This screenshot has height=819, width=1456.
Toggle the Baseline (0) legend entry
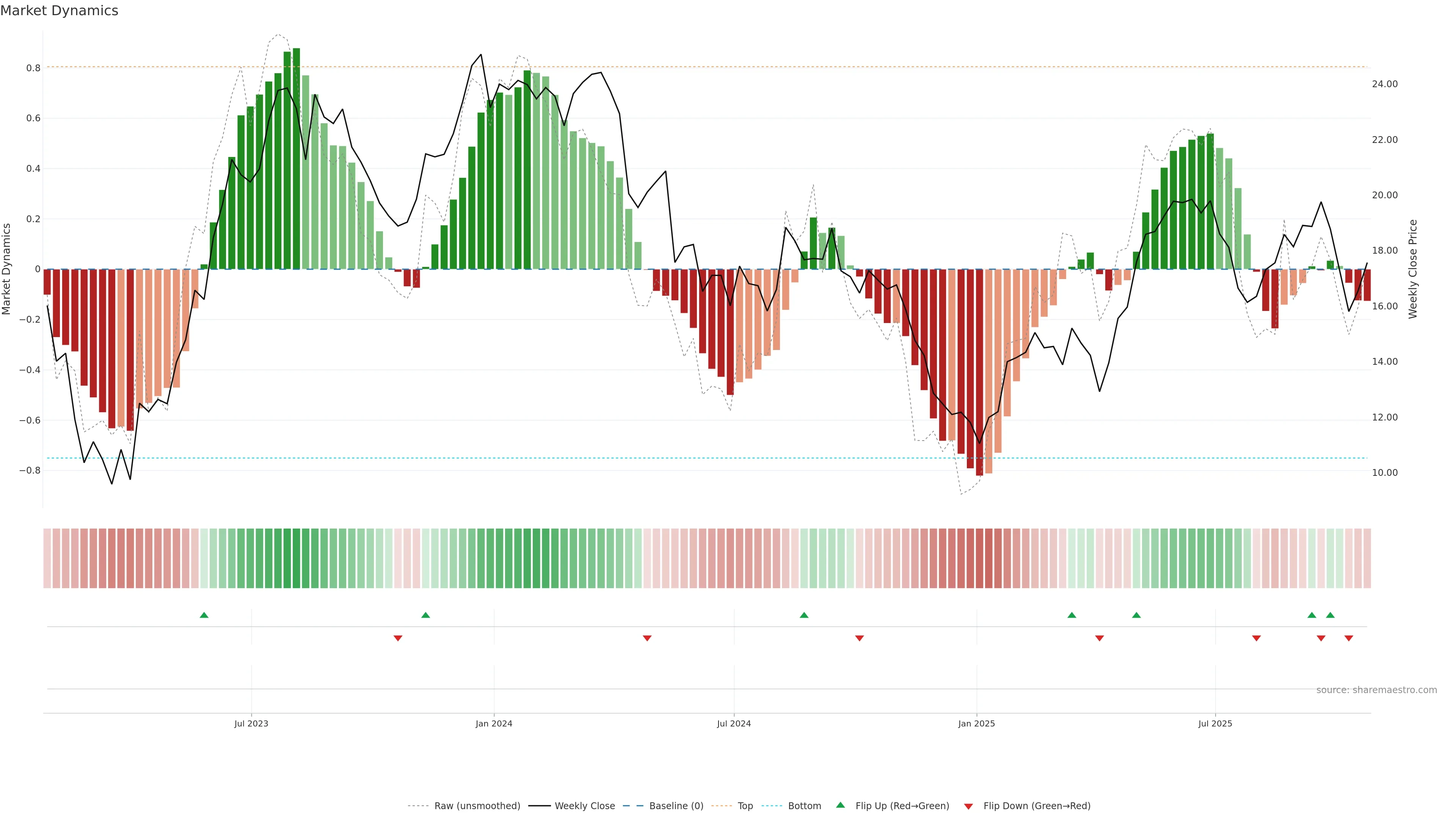click(676, 805)
